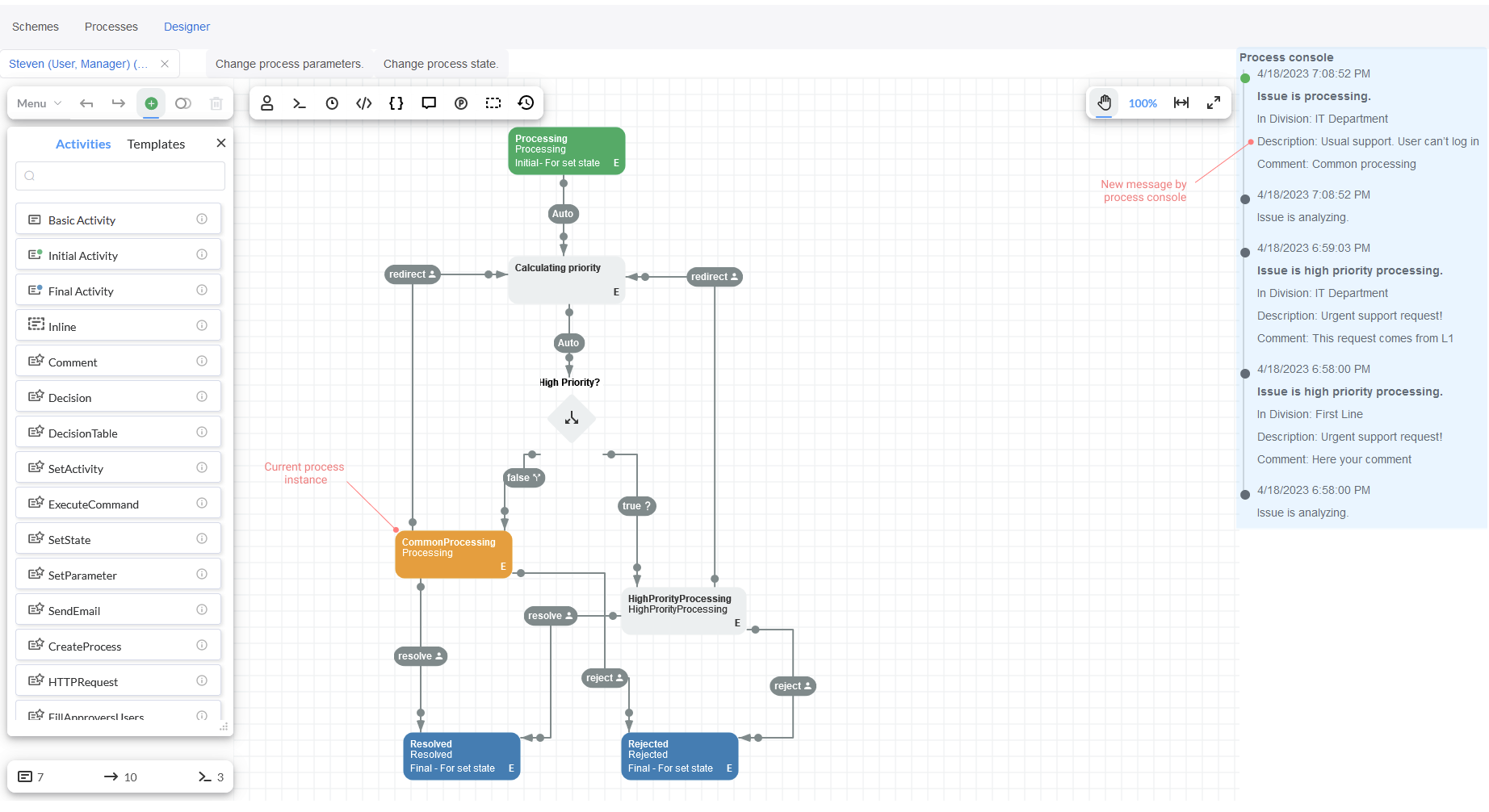Screen dimensions: 1489x812
Task: Close the Steven (User, Manager) tab
Action: (165, 64)
